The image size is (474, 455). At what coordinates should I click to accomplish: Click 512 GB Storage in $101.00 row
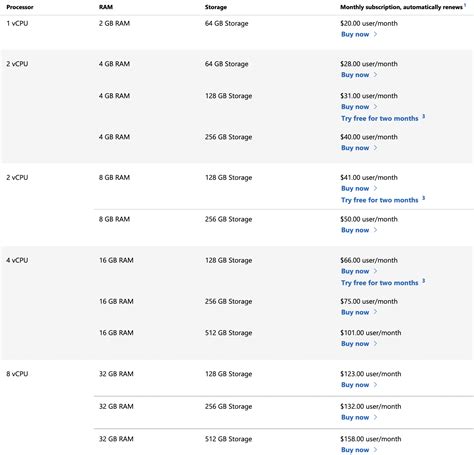228,333
